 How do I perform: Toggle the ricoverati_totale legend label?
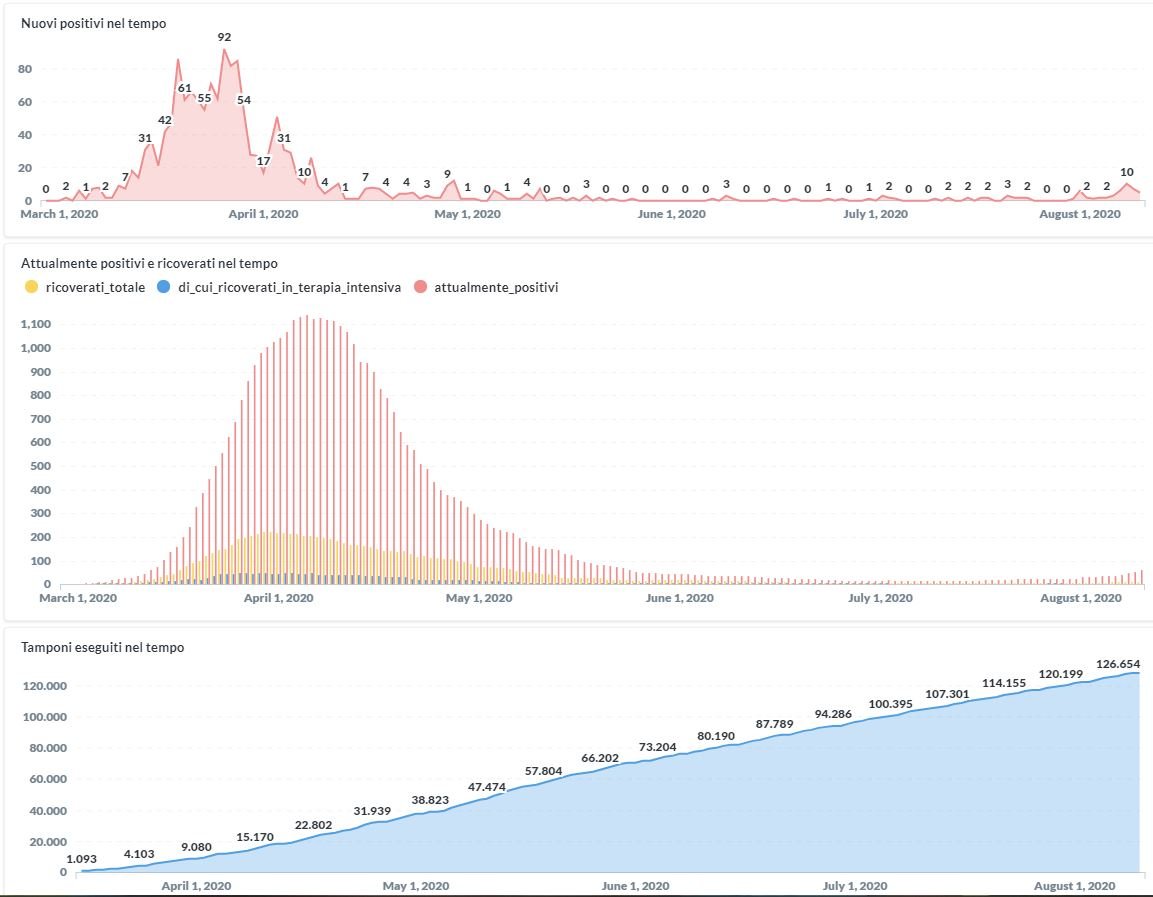tap(95, 287)
